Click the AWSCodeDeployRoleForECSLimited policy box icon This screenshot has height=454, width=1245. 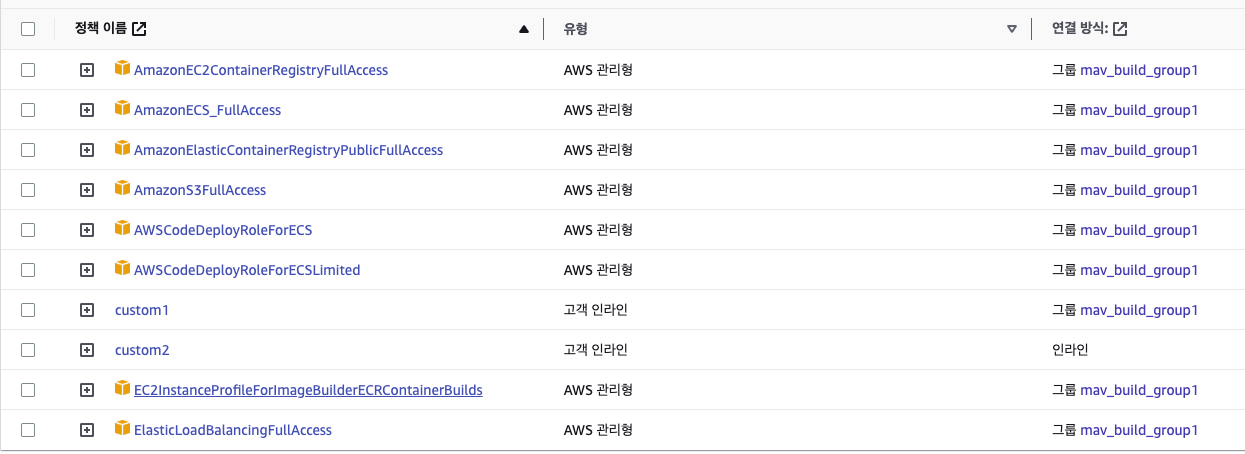tap(123, 268)
